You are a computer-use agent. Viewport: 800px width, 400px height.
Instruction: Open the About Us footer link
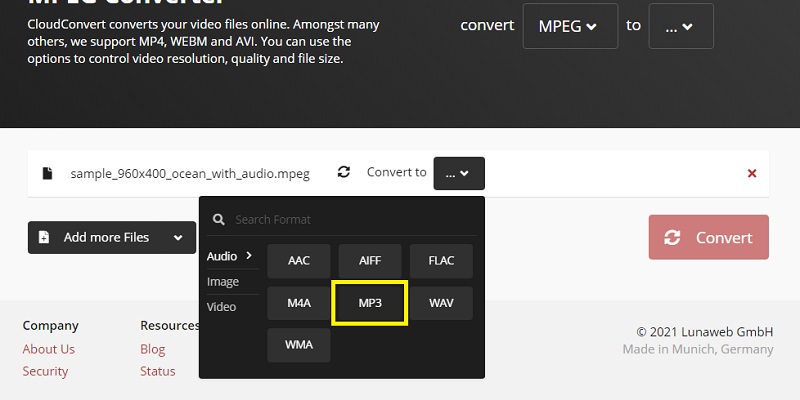[48, 349]
